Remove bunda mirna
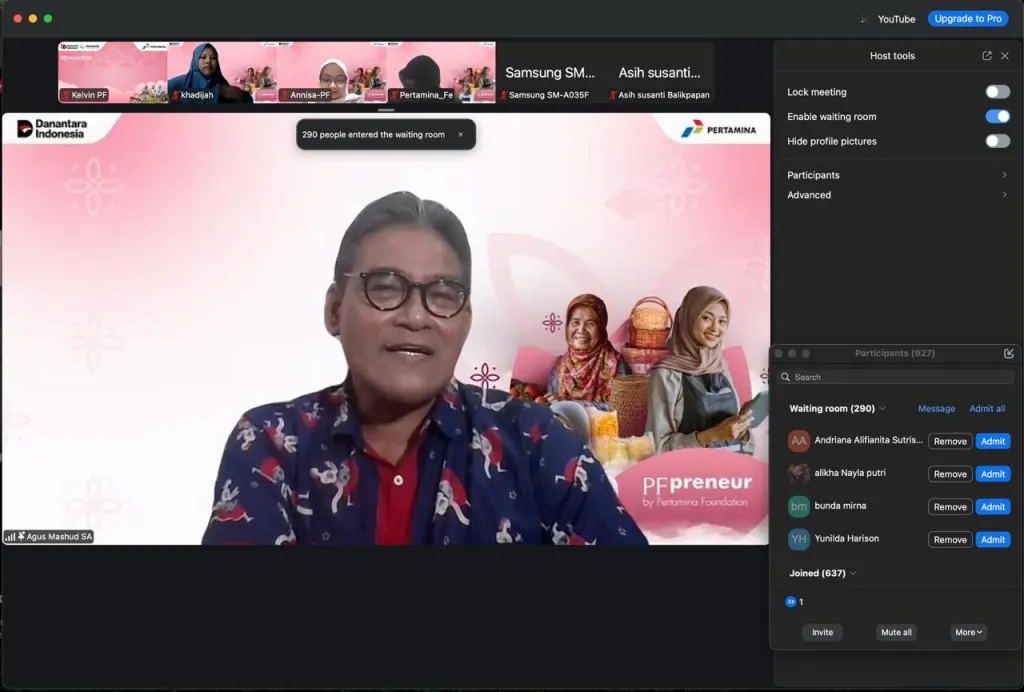This screenshot has width=1024, height=692. (x=950, y=507)
